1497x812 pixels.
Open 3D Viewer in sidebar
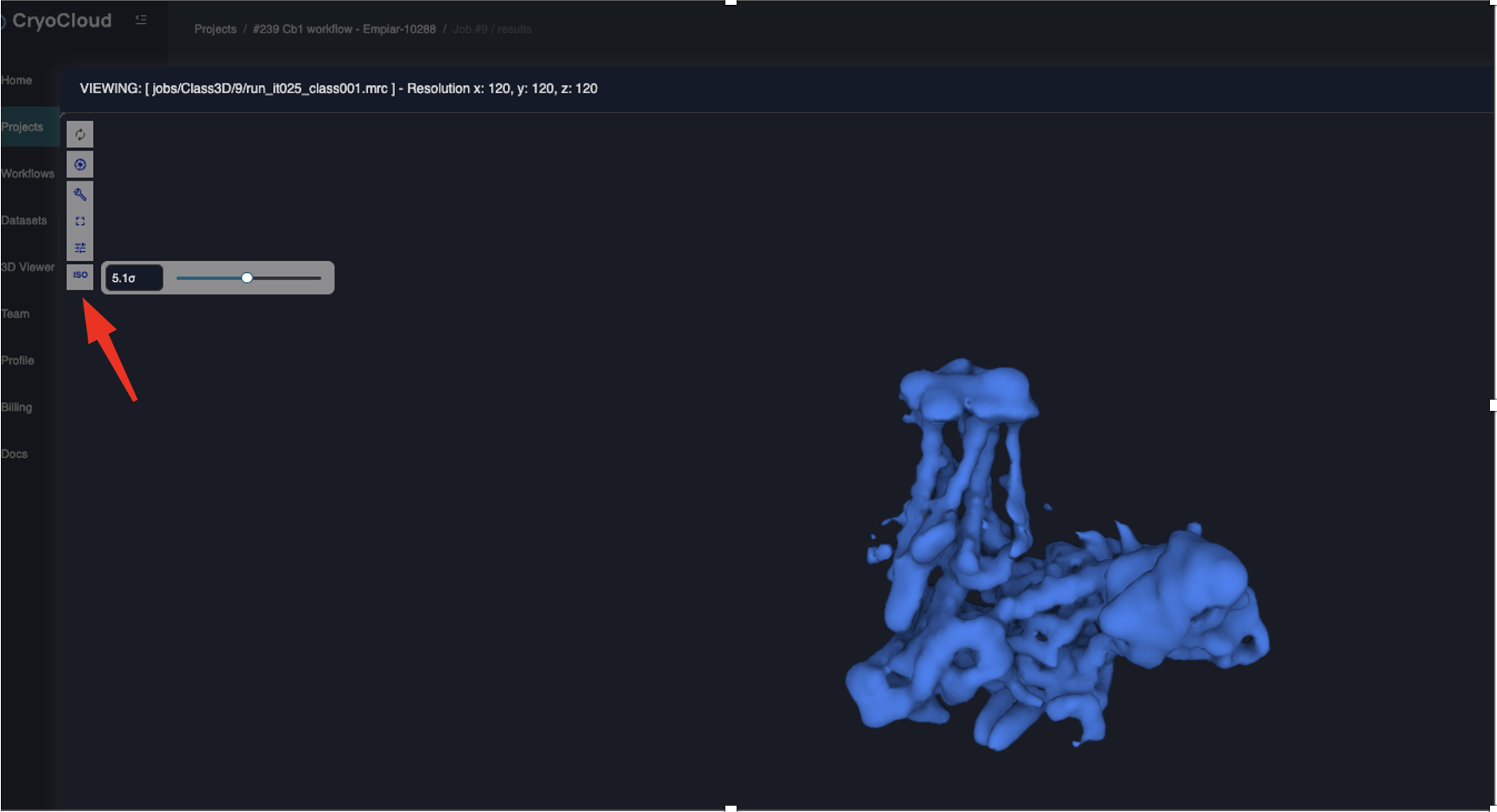click(x=28, y=267)
